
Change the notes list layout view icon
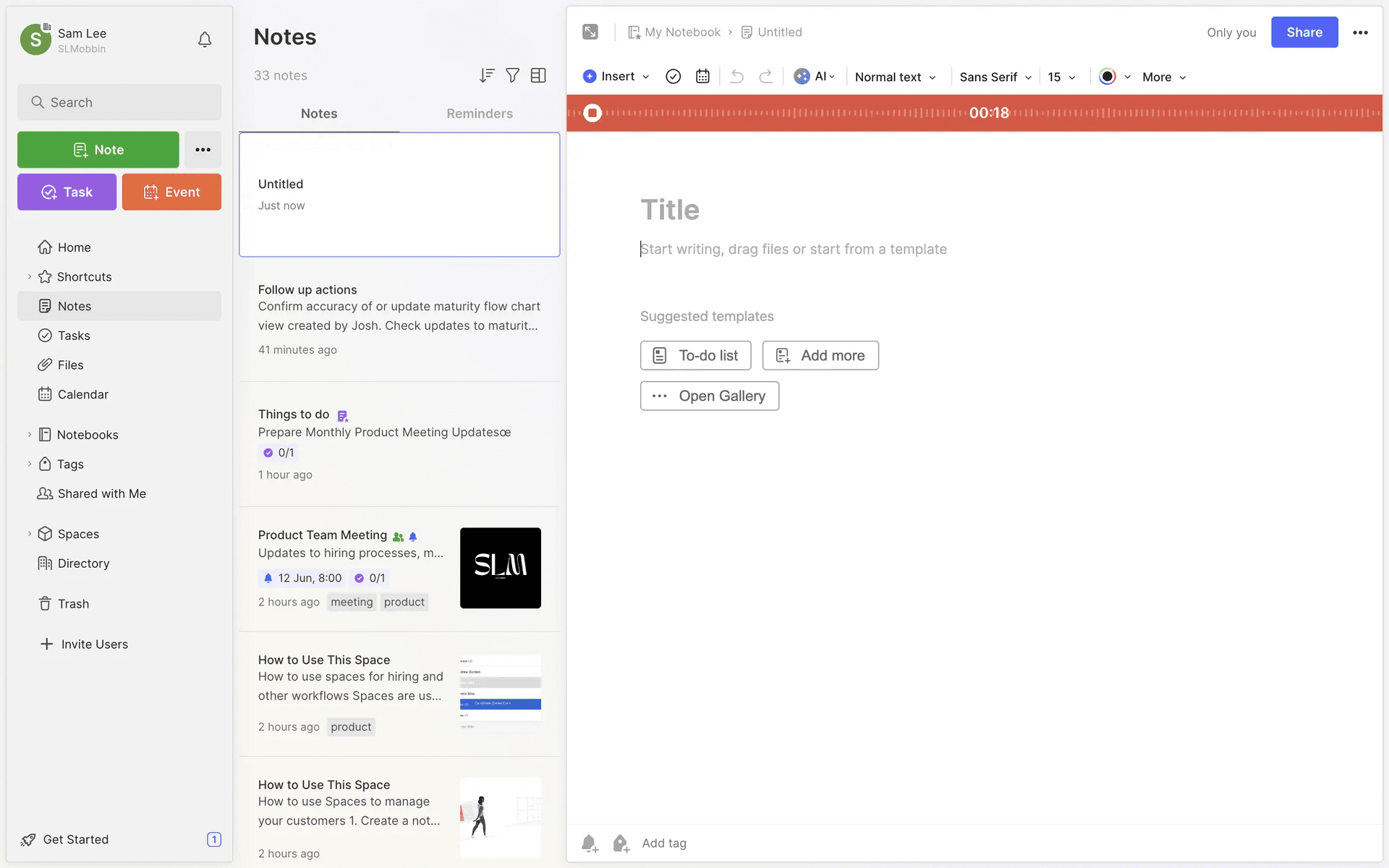pos(538,75)
